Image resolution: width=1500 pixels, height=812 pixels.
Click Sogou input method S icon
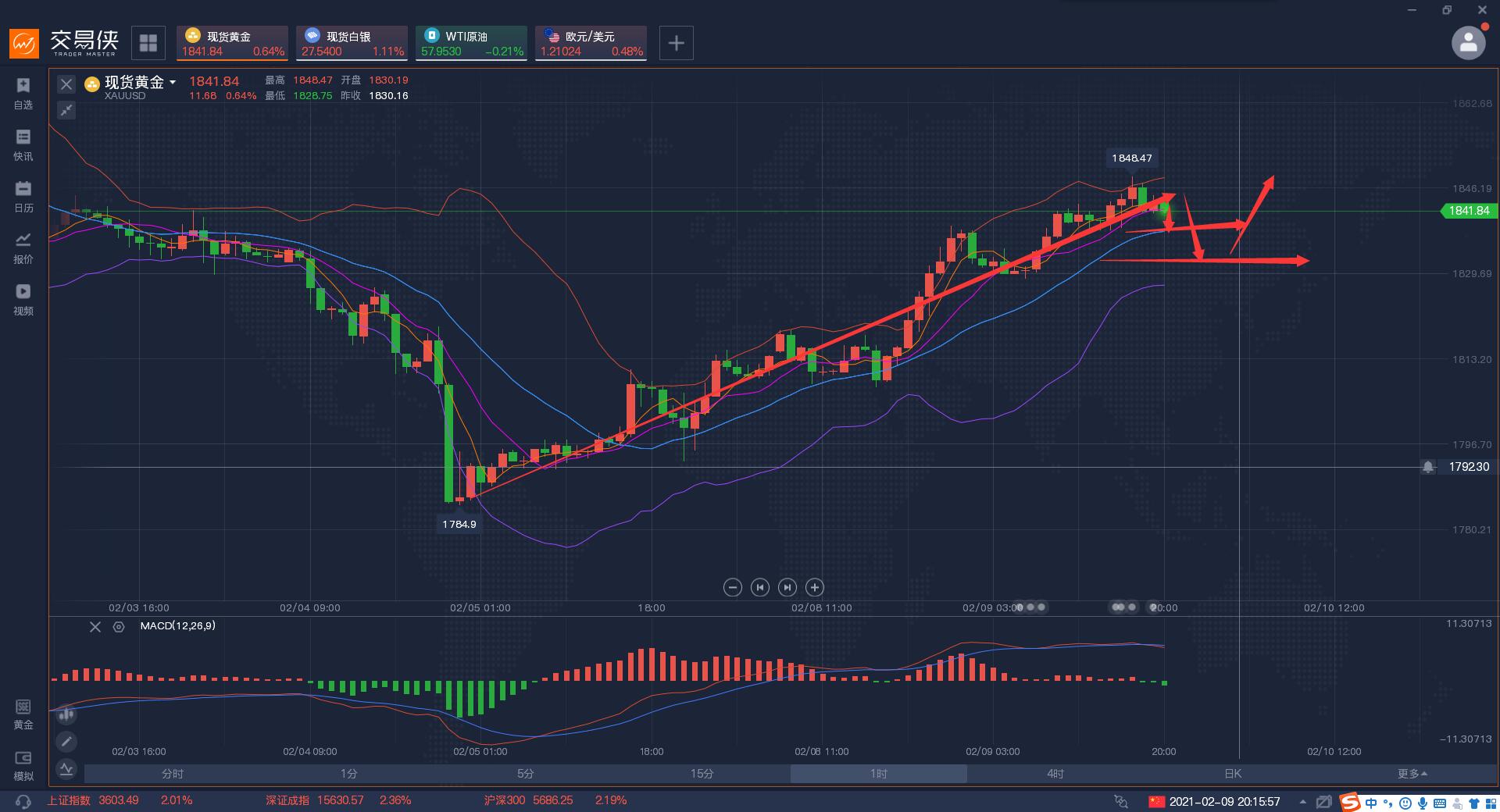click(x=1349, y=802)
